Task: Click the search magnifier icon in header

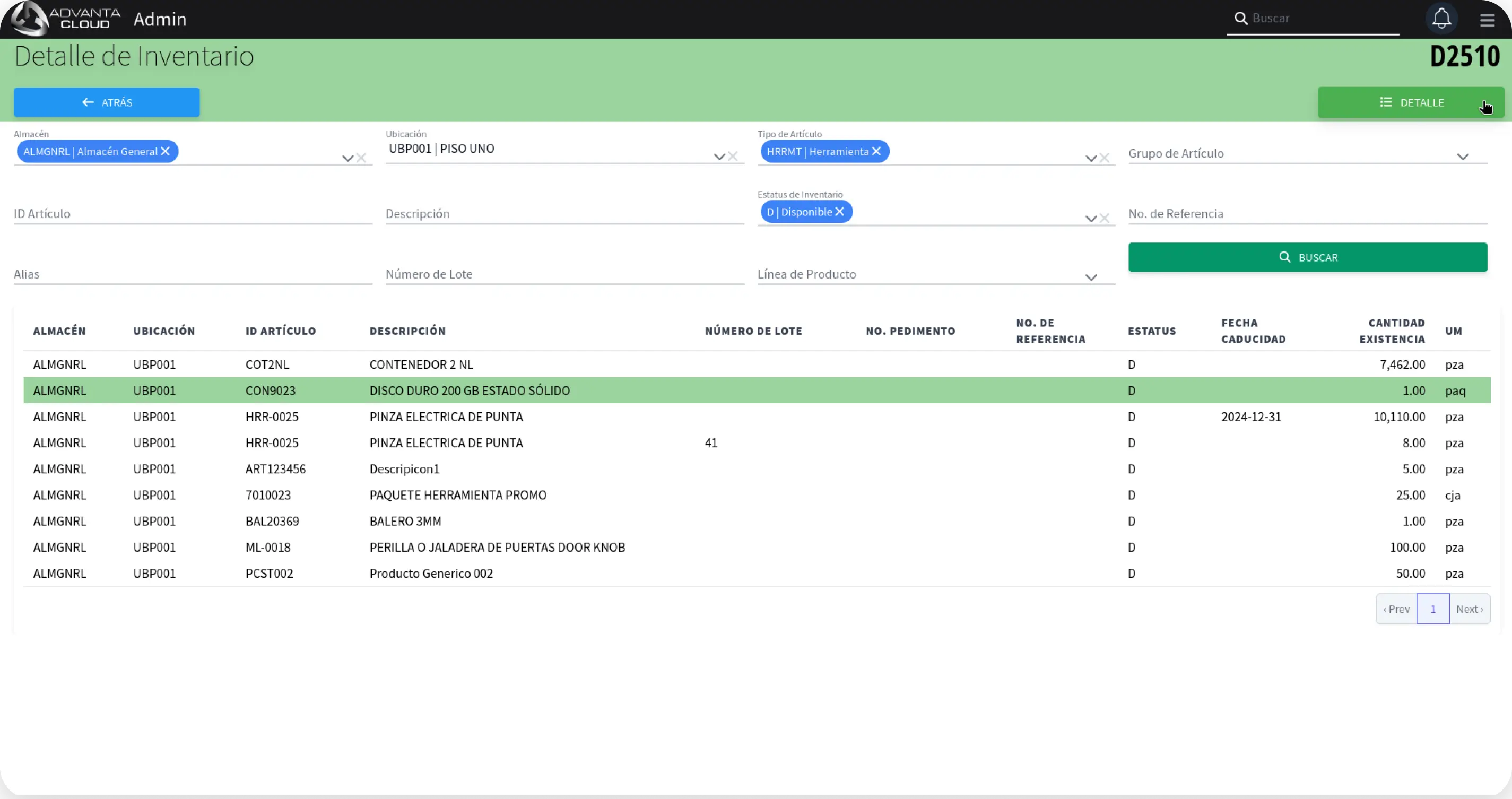Action: (1240, 18)
